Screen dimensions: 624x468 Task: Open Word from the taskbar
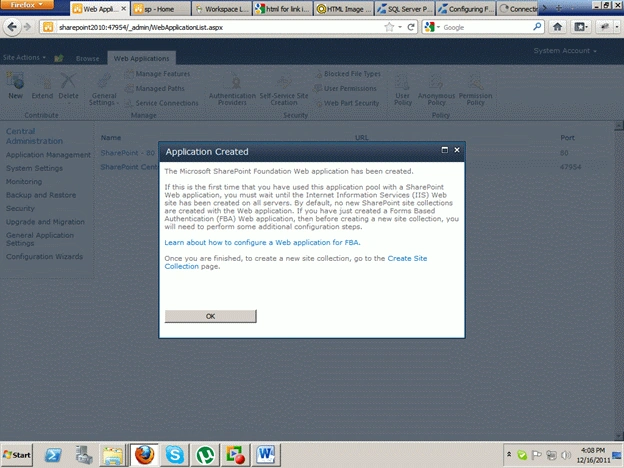coord(265,454)
